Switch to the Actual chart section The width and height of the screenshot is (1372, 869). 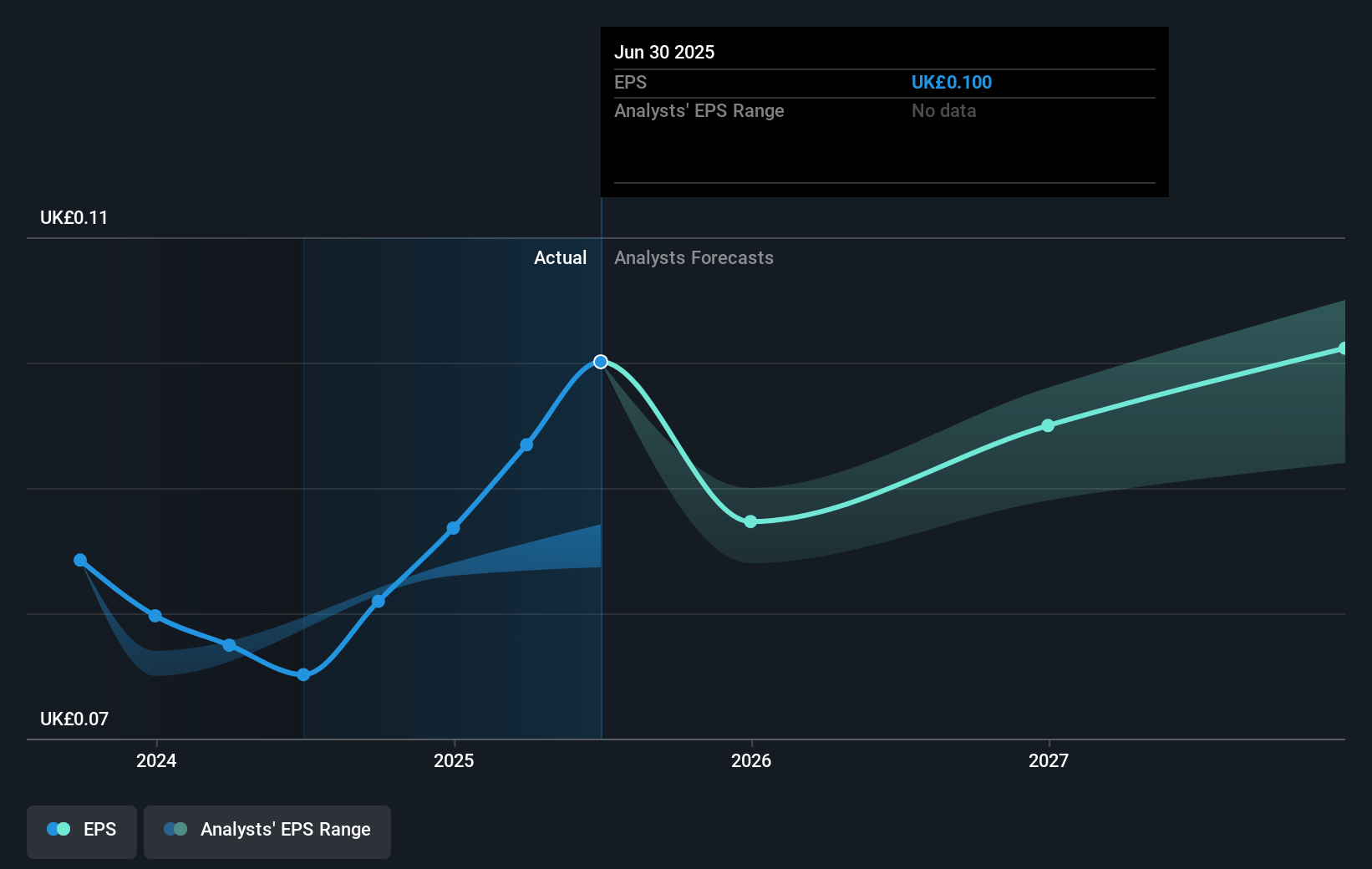coord(560,257)
